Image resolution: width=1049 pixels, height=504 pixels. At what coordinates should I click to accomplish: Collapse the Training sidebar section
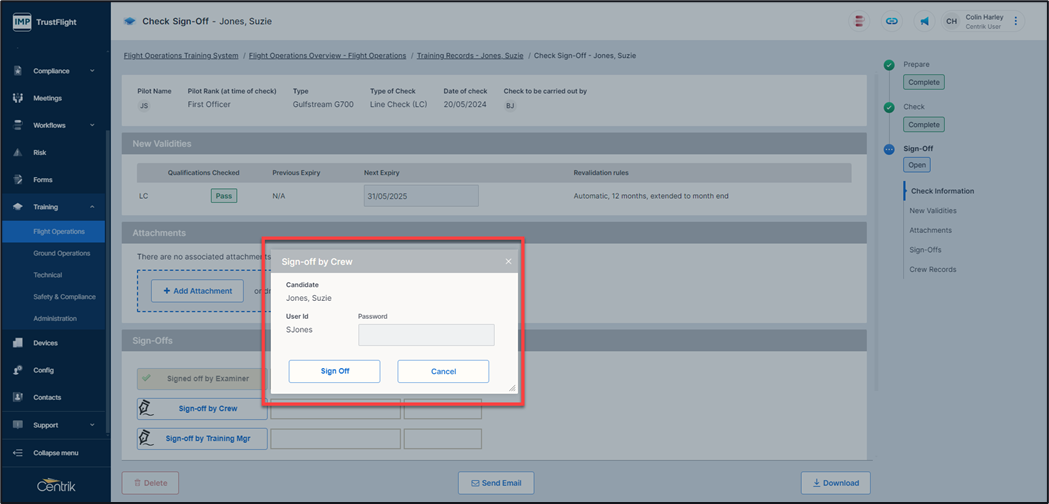point(92,207)
